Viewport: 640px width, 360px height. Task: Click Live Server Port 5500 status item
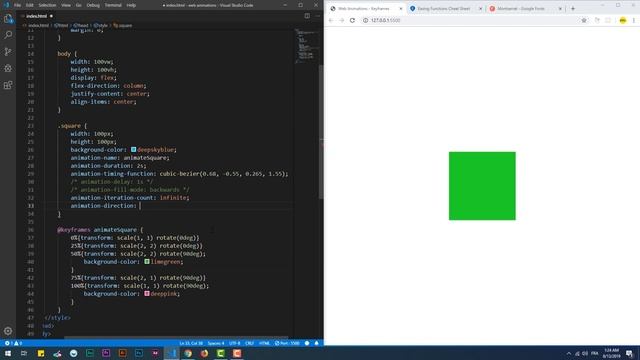pyautogui.click(x=287, y=343)
